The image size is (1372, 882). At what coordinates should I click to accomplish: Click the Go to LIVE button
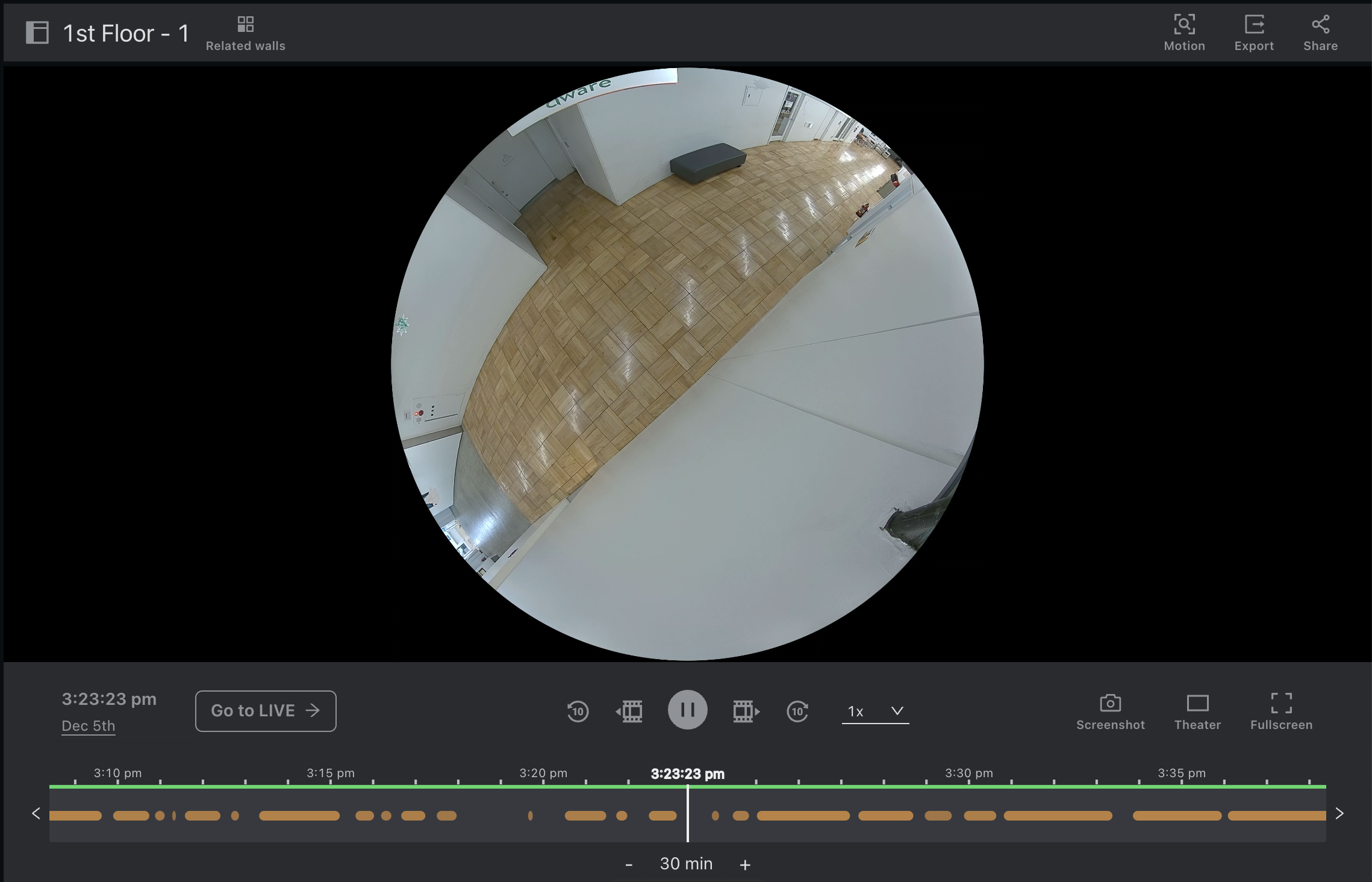266,711
